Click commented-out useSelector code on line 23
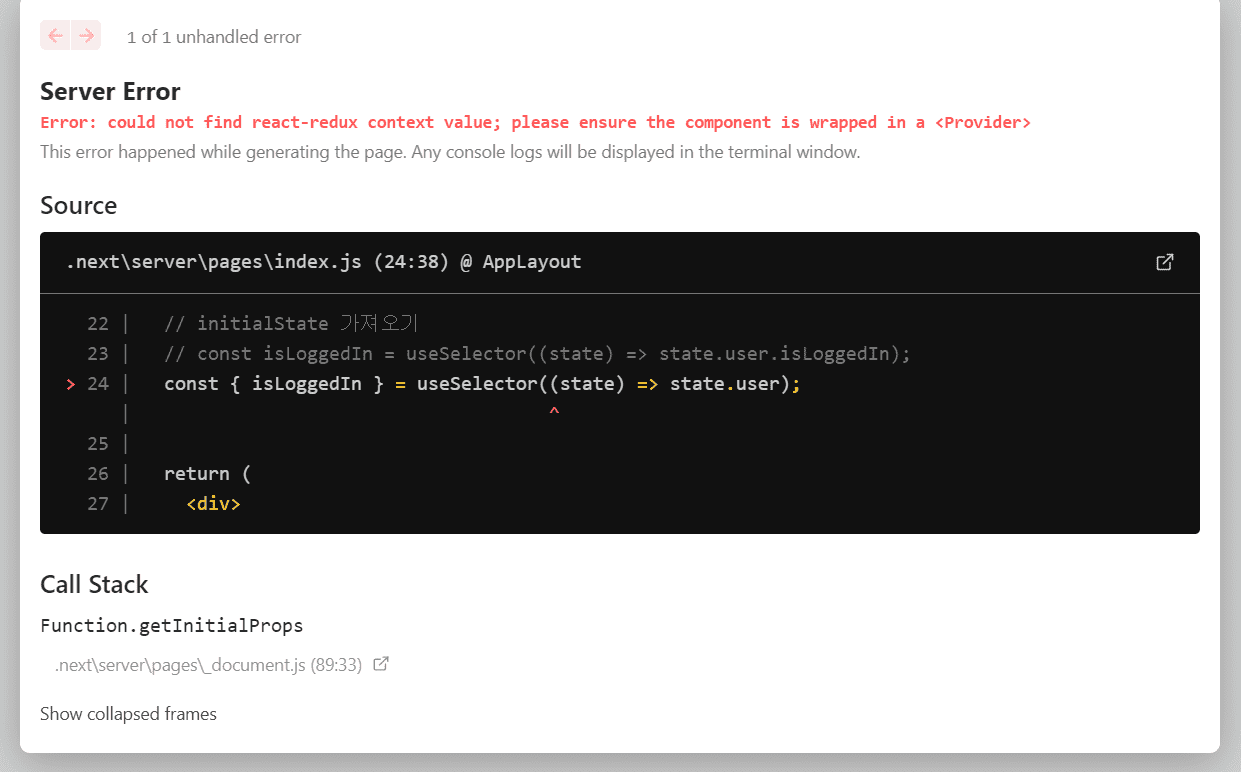 click(537, 354)
